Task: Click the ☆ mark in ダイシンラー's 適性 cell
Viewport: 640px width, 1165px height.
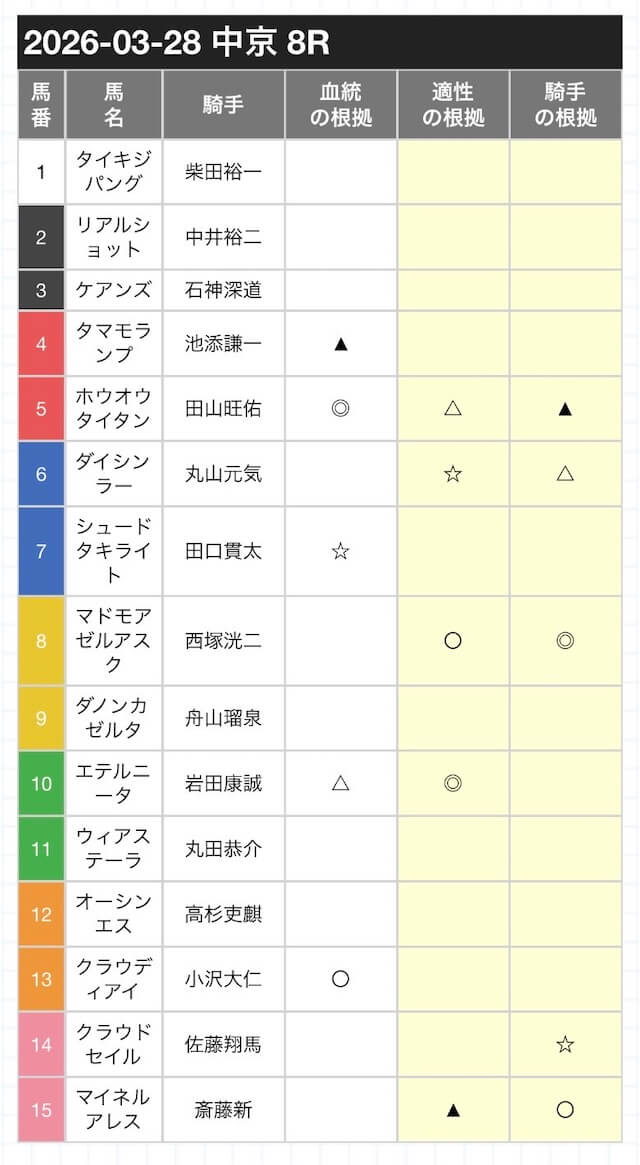Action: (x=452, y=474)
